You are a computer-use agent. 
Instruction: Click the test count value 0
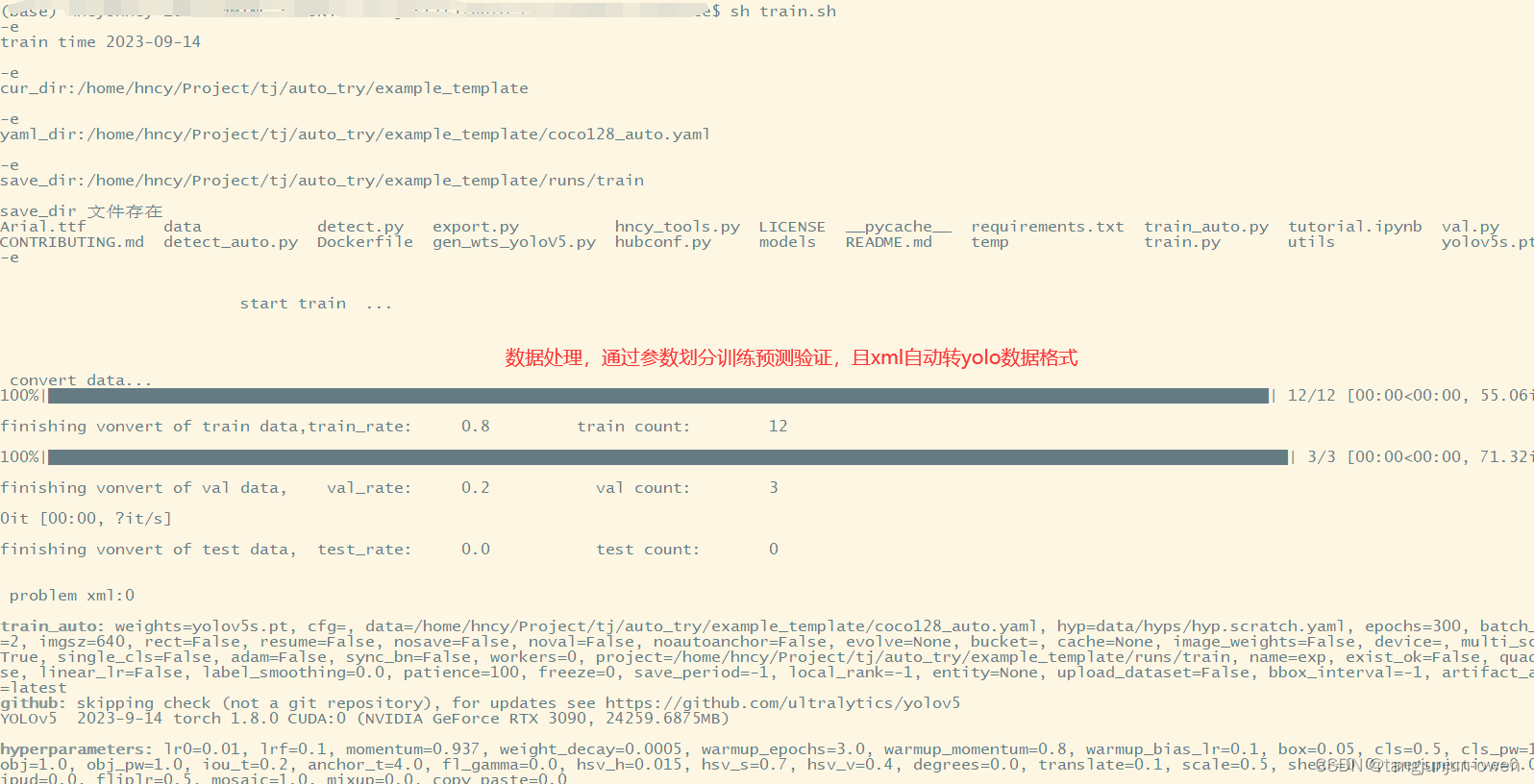click(774, 550)
